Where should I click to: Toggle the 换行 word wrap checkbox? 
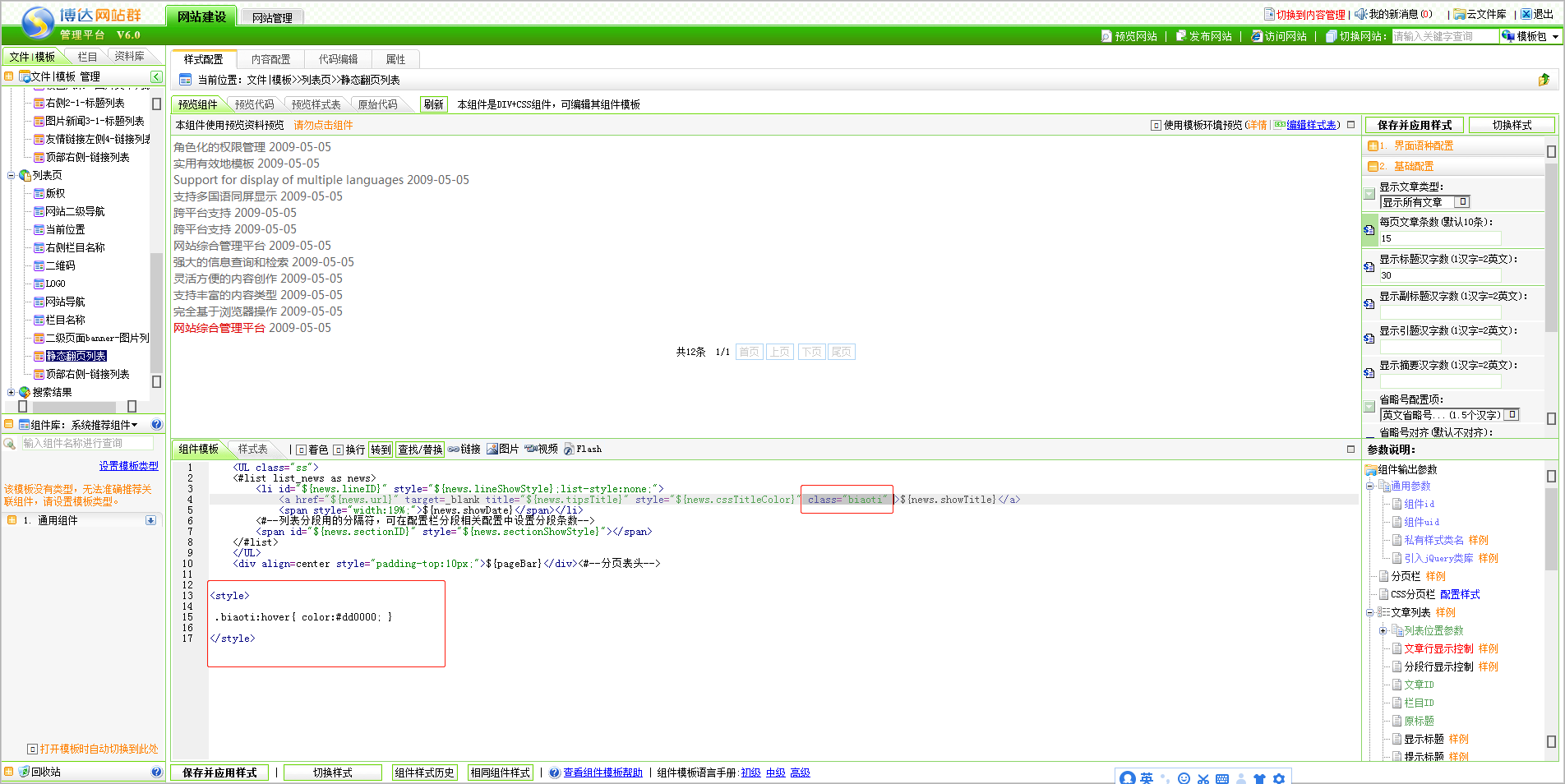point(339,450)
